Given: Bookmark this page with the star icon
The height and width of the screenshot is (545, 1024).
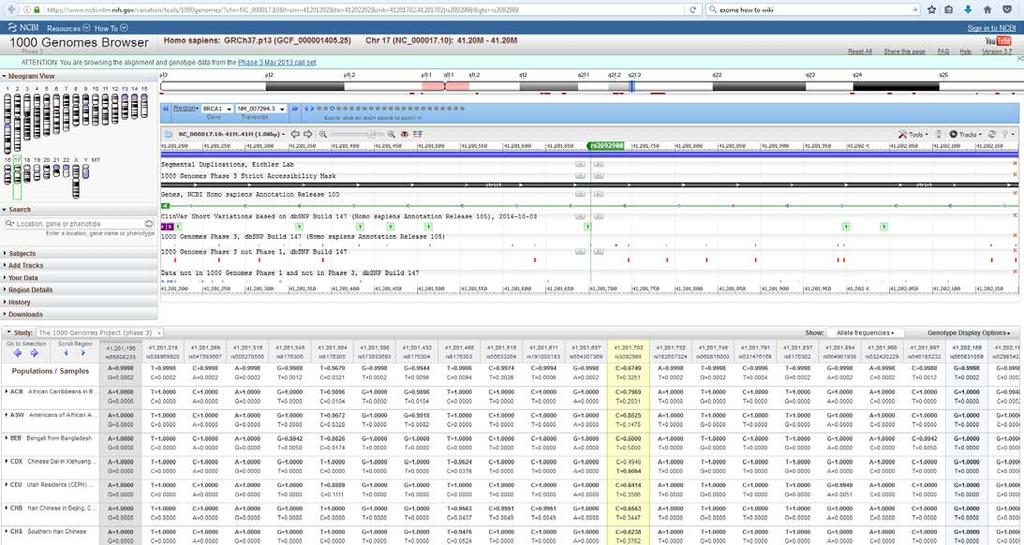Looking at the screenshot, I should click(x=931, y=10).
